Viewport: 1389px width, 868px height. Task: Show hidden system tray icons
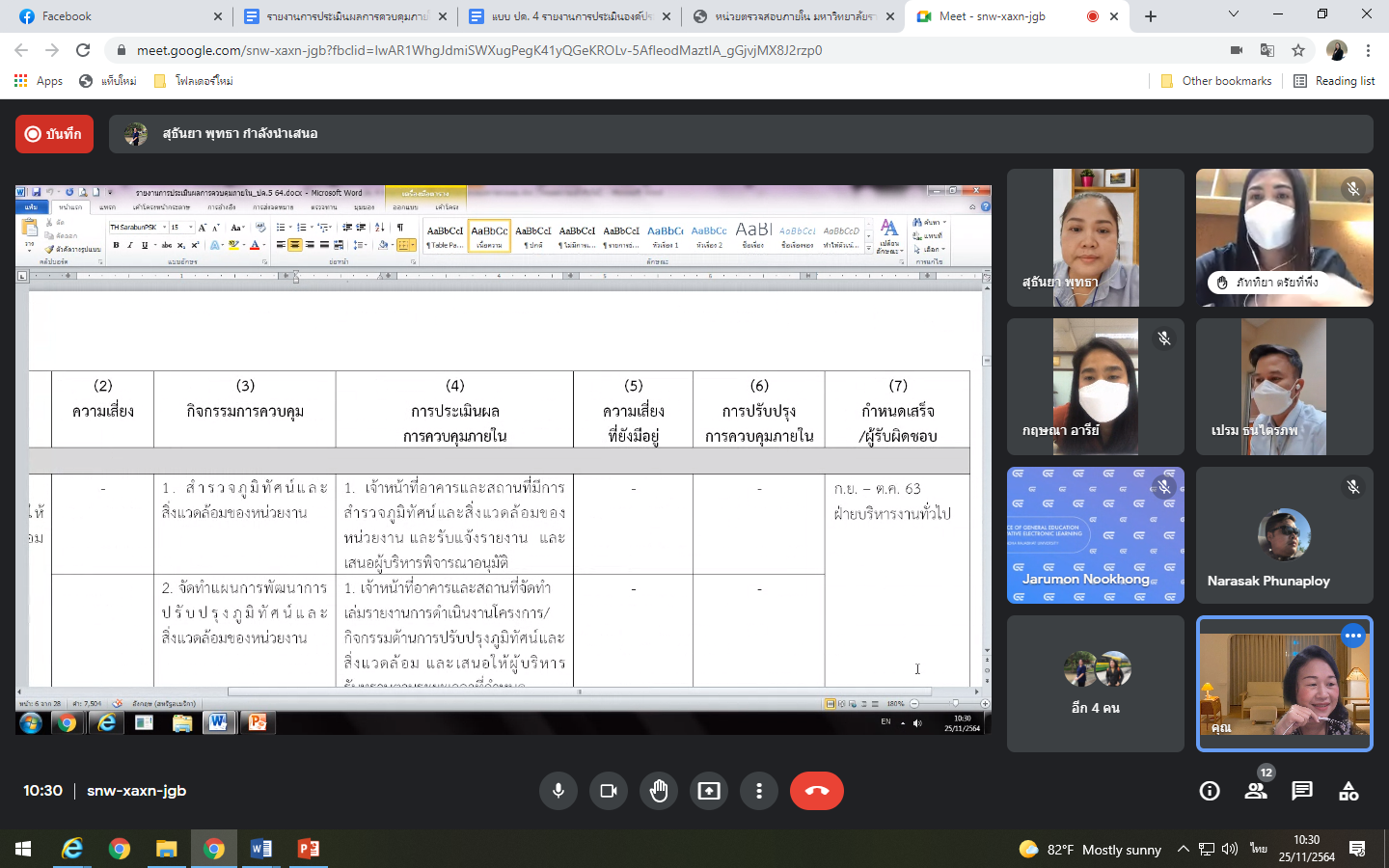click(x=1183, y=849)
